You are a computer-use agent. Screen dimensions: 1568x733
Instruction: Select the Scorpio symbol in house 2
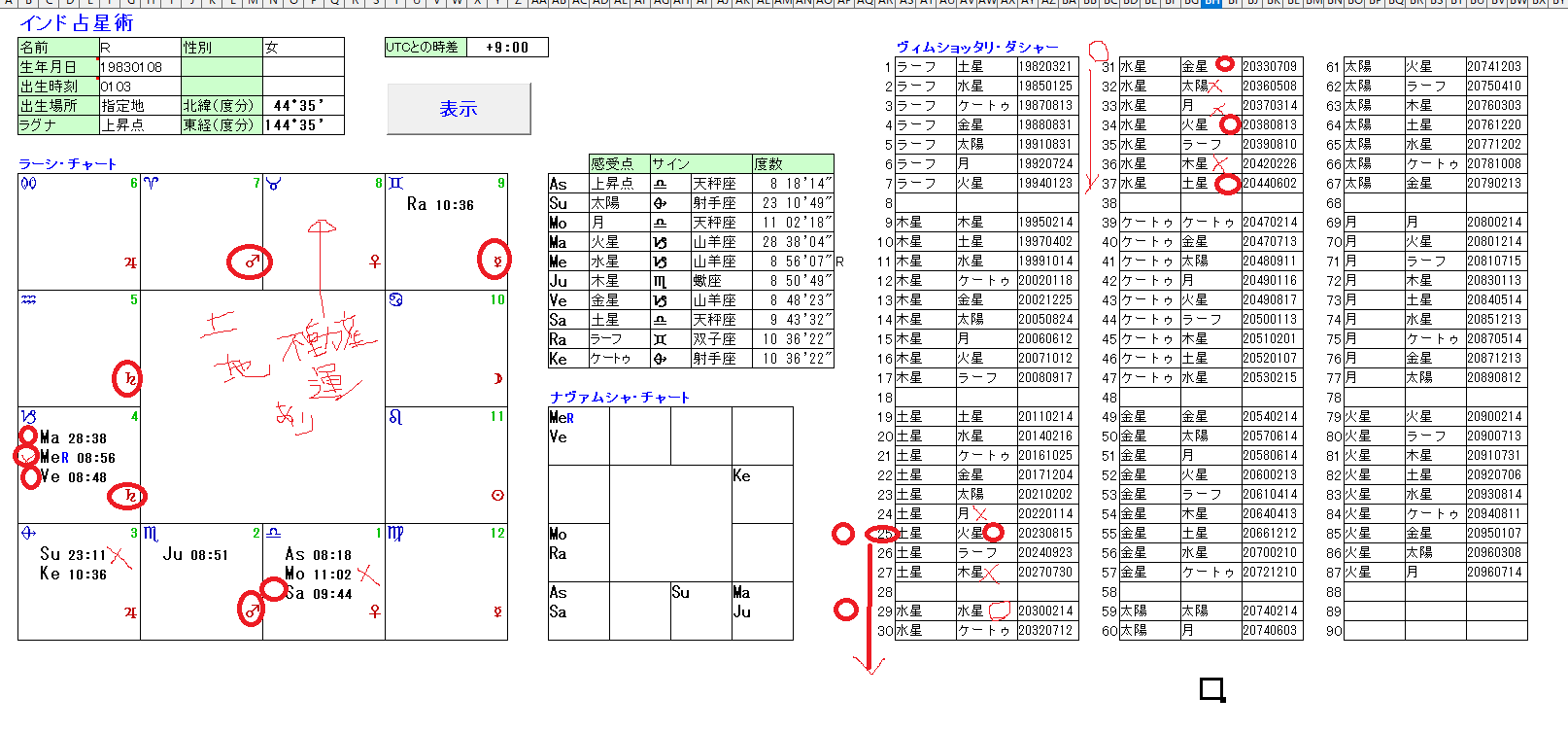(151, 534)
